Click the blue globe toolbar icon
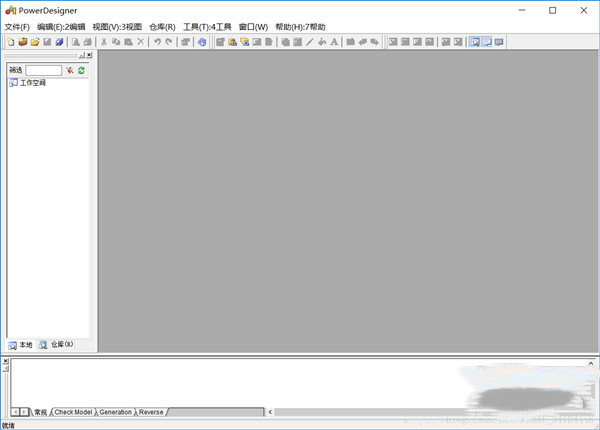The image size is (600, 430). point(202,42)
